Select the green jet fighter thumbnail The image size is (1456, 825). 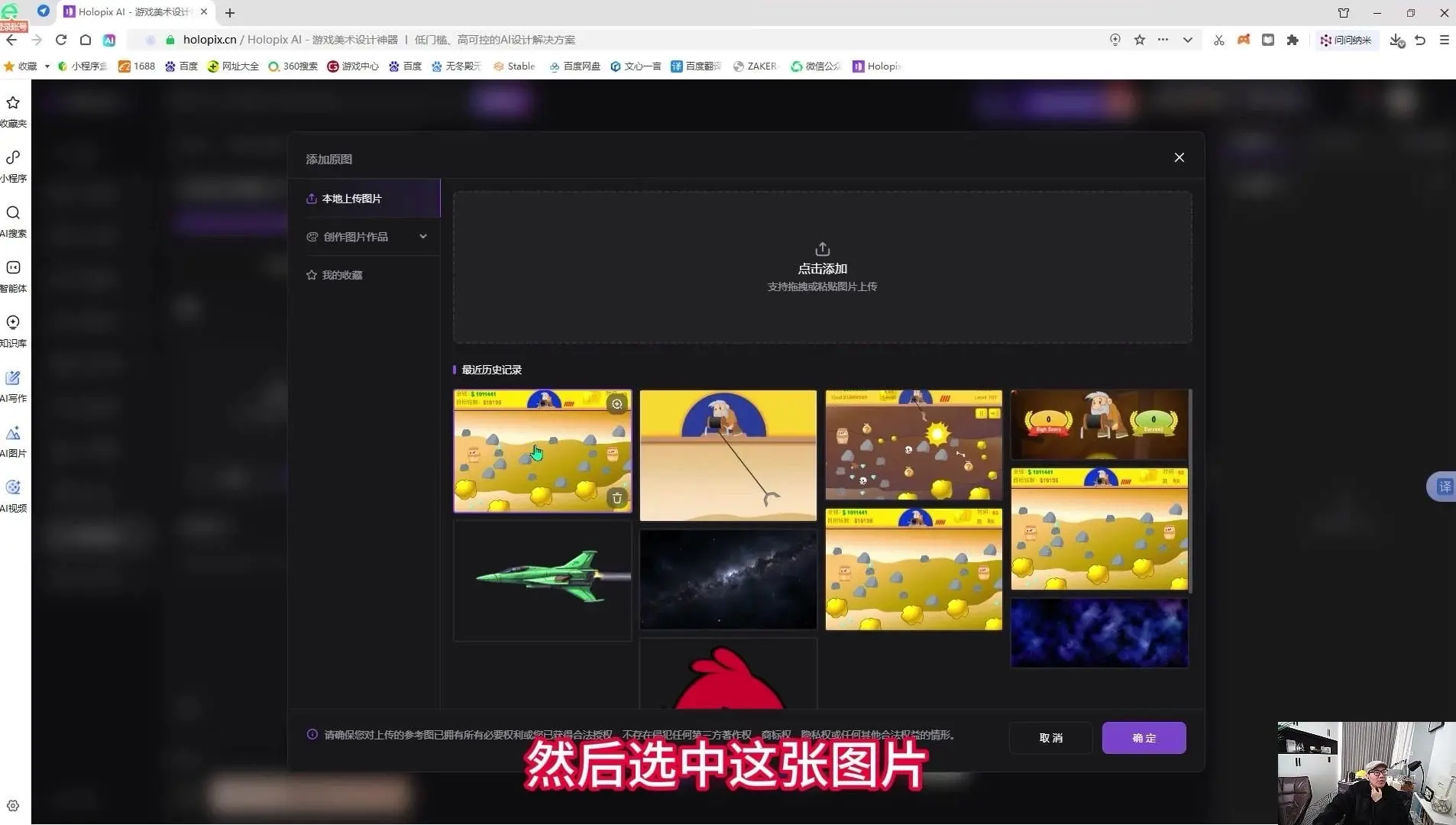pos(542,581)
